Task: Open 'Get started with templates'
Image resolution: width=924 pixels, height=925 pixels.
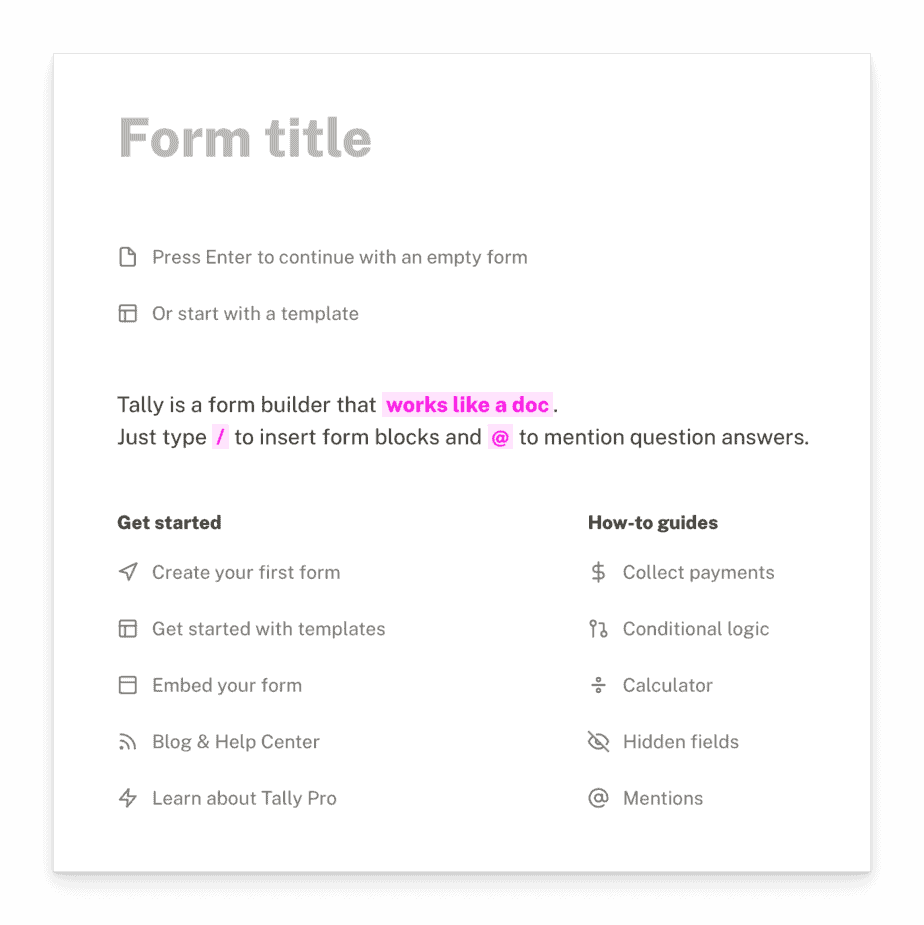Action: pyautogui.click(x=268, y=628)
